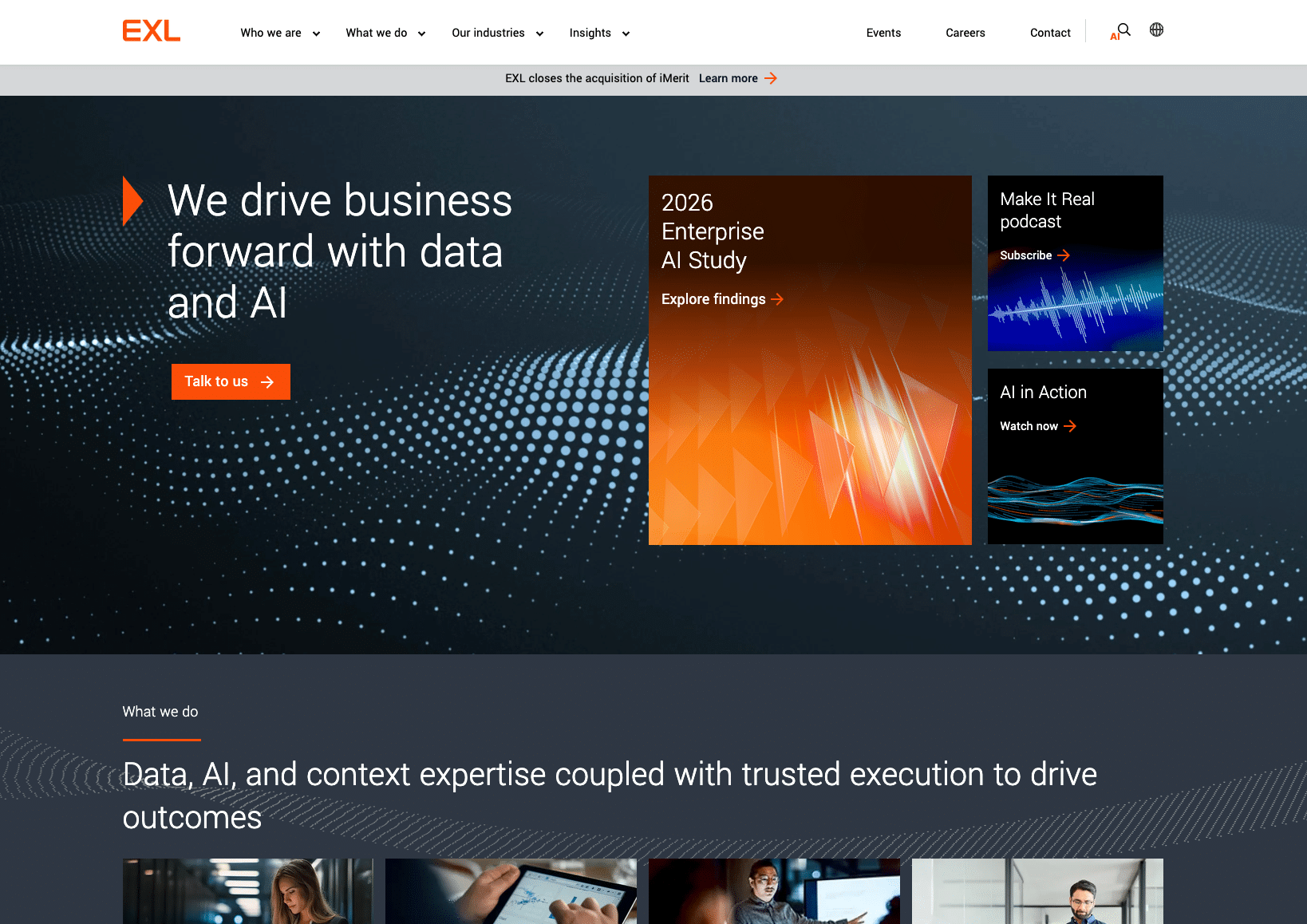Click the arrow beside Explore findings
The image size is (1307, 924).
(777, 299)
